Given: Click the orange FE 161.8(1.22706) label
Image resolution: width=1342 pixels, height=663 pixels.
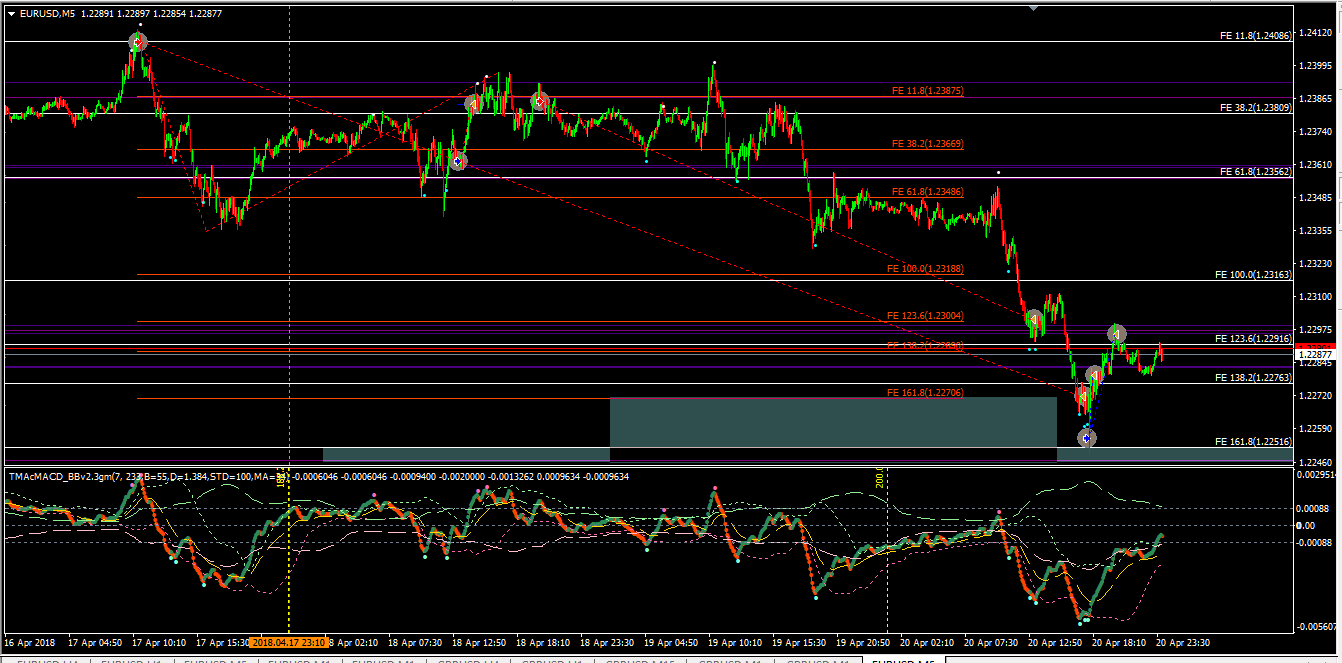Looking at the screenshot, I should pos(925,393).
